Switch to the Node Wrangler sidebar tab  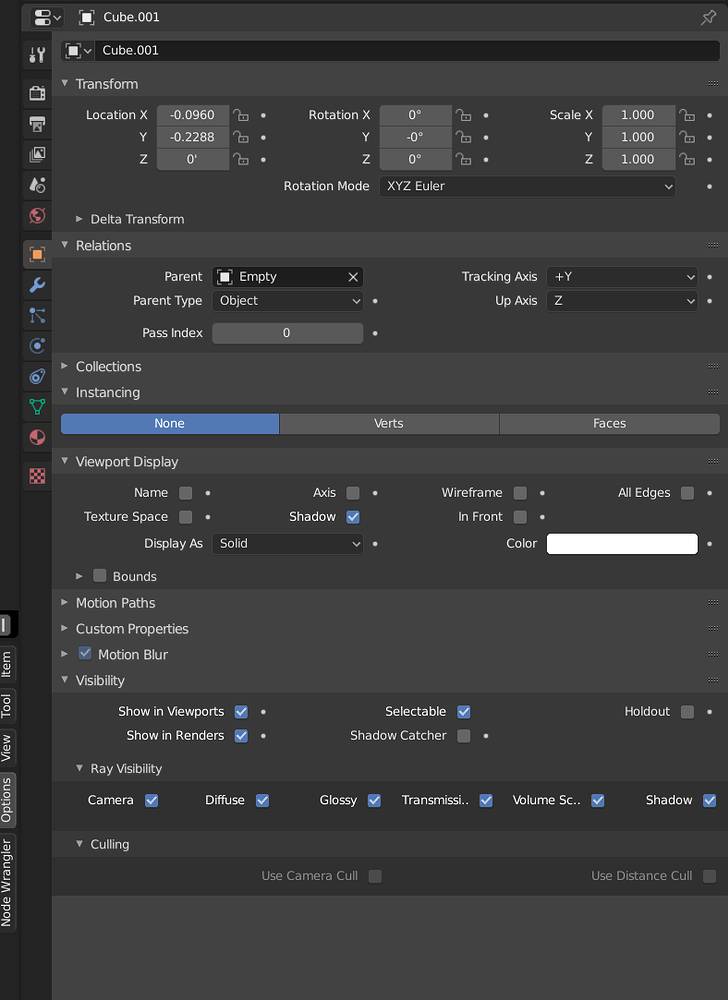pyautogui.click(x=6, y=883)
